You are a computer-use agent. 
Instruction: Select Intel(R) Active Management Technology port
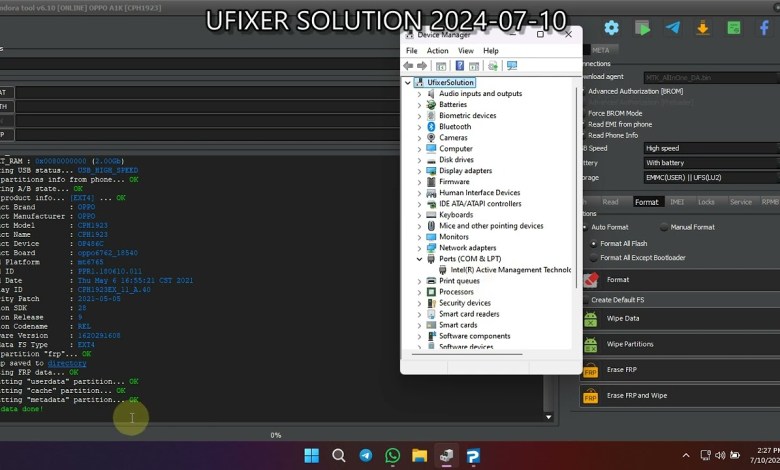(510, 270)
